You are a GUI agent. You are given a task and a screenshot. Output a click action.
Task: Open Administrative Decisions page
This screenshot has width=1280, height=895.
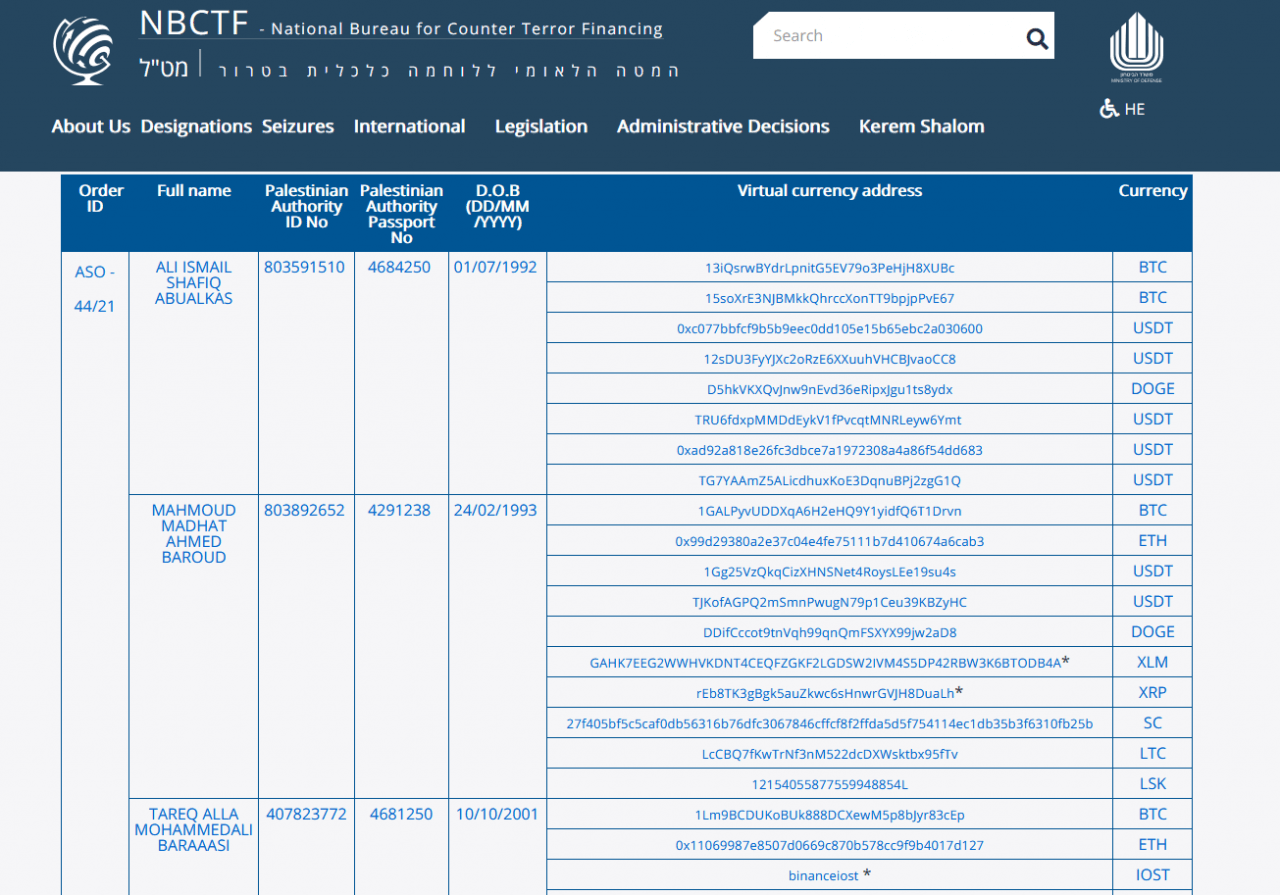click(x=723, y=126)
